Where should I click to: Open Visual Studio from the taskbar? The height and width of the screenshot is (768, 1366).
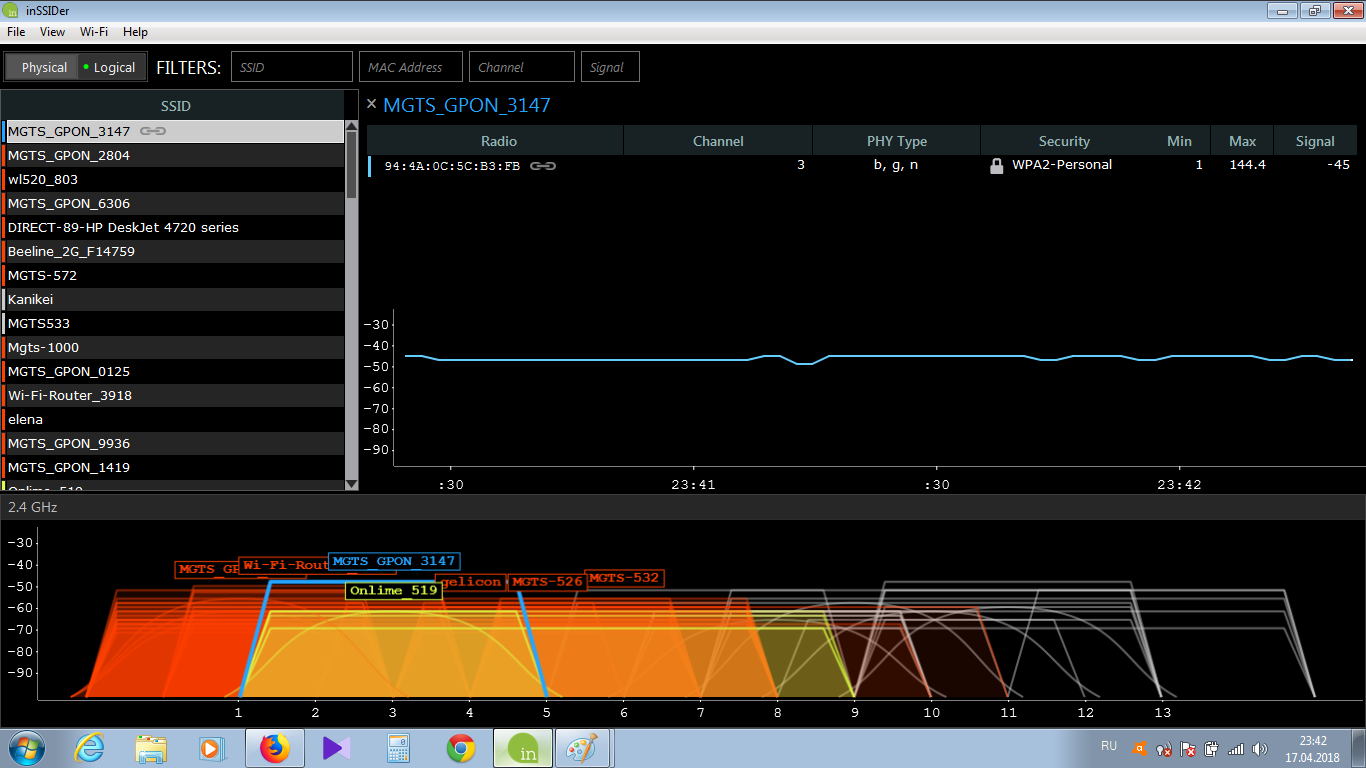[x=336, y=748]
